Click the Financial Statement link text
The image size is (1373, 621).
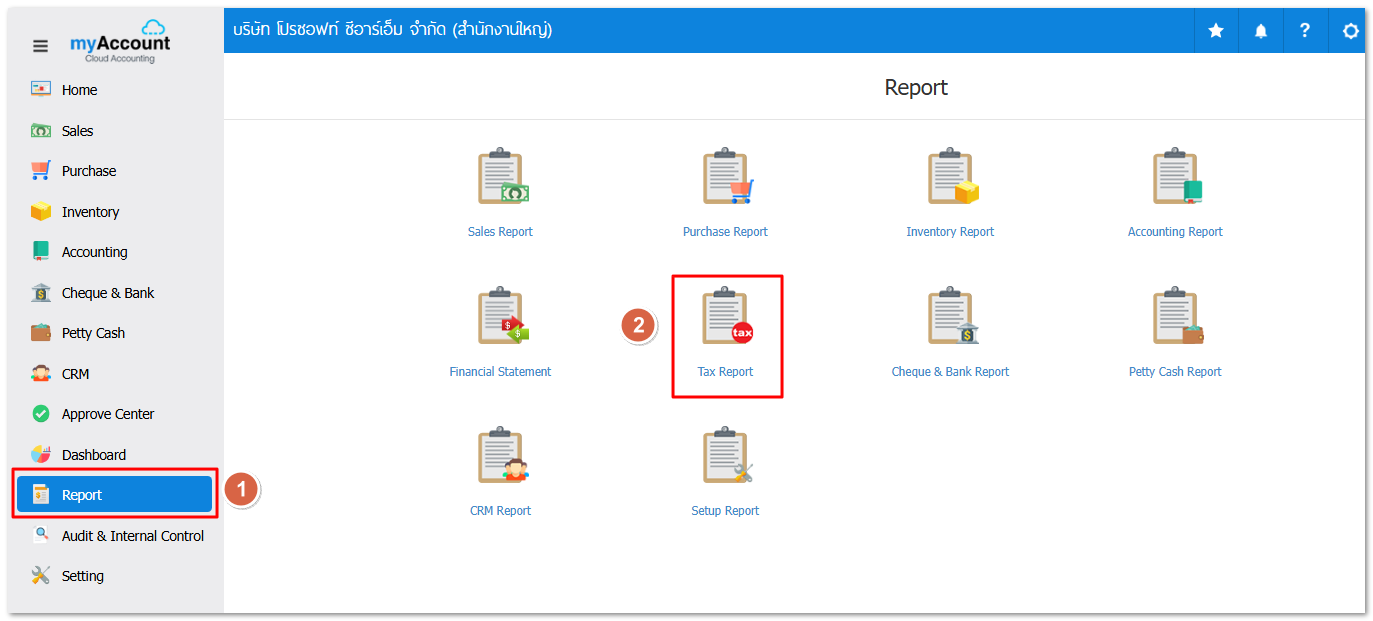(500, 372)
